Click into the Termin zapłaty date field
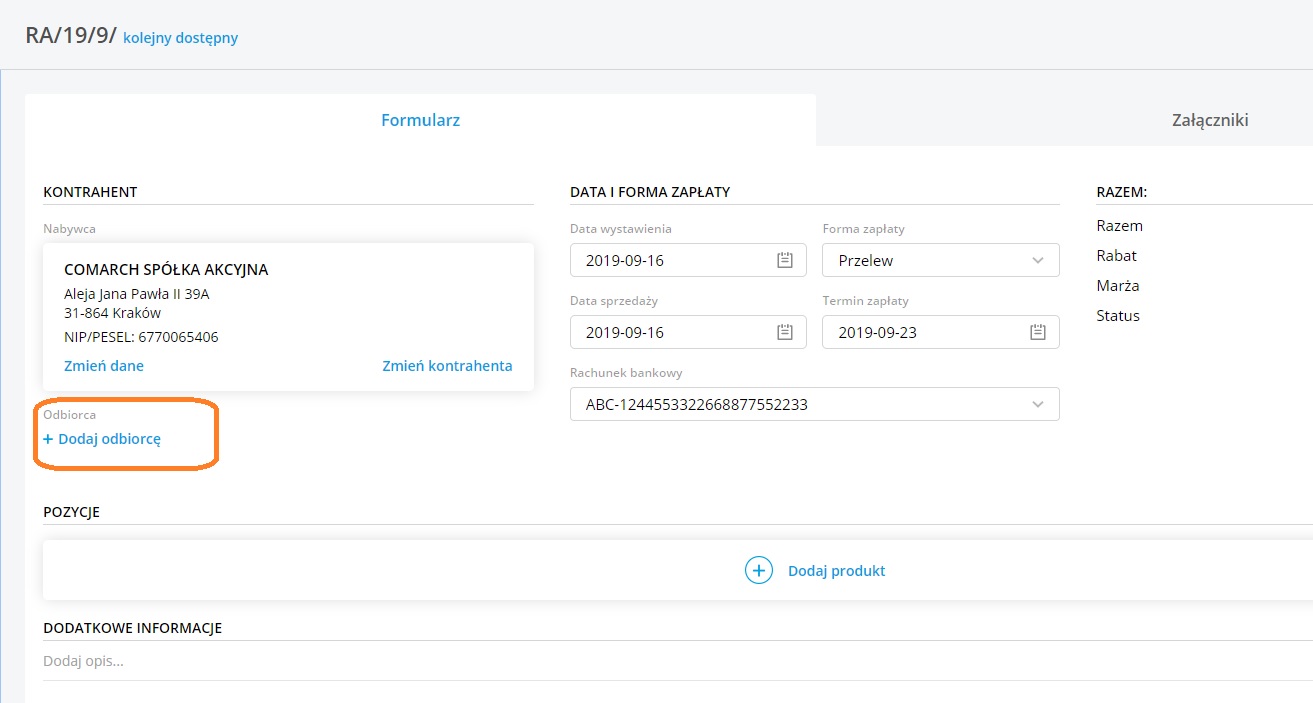The image size is (1313, 703). click(920, 332)
